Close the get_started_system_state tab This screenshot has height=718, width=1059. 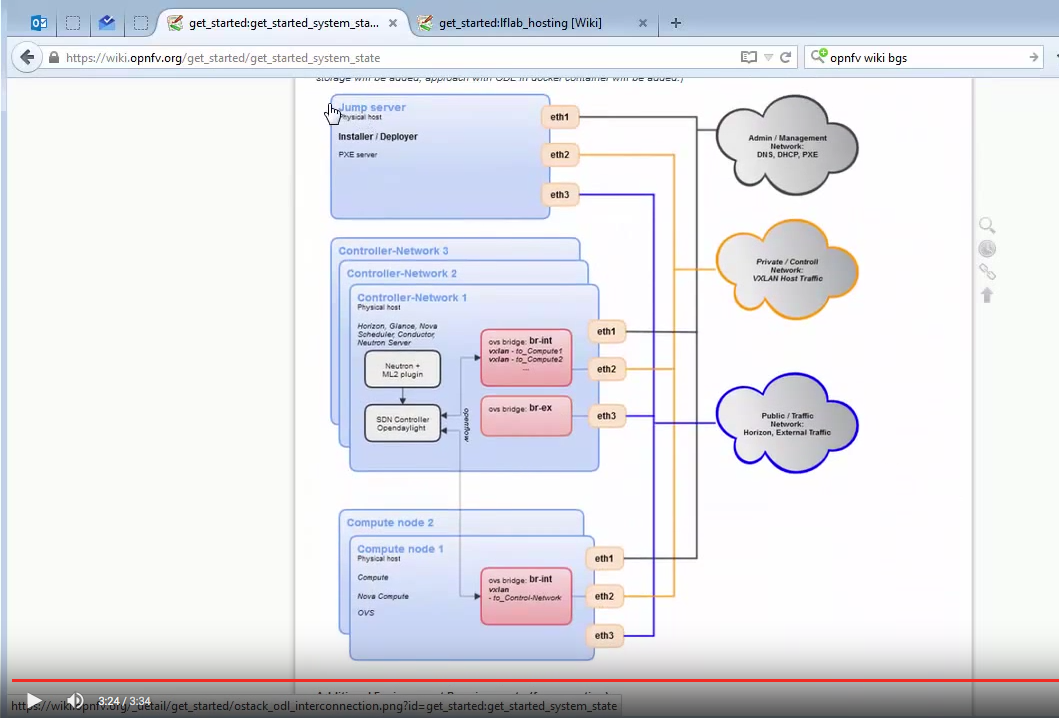[392, 23]
